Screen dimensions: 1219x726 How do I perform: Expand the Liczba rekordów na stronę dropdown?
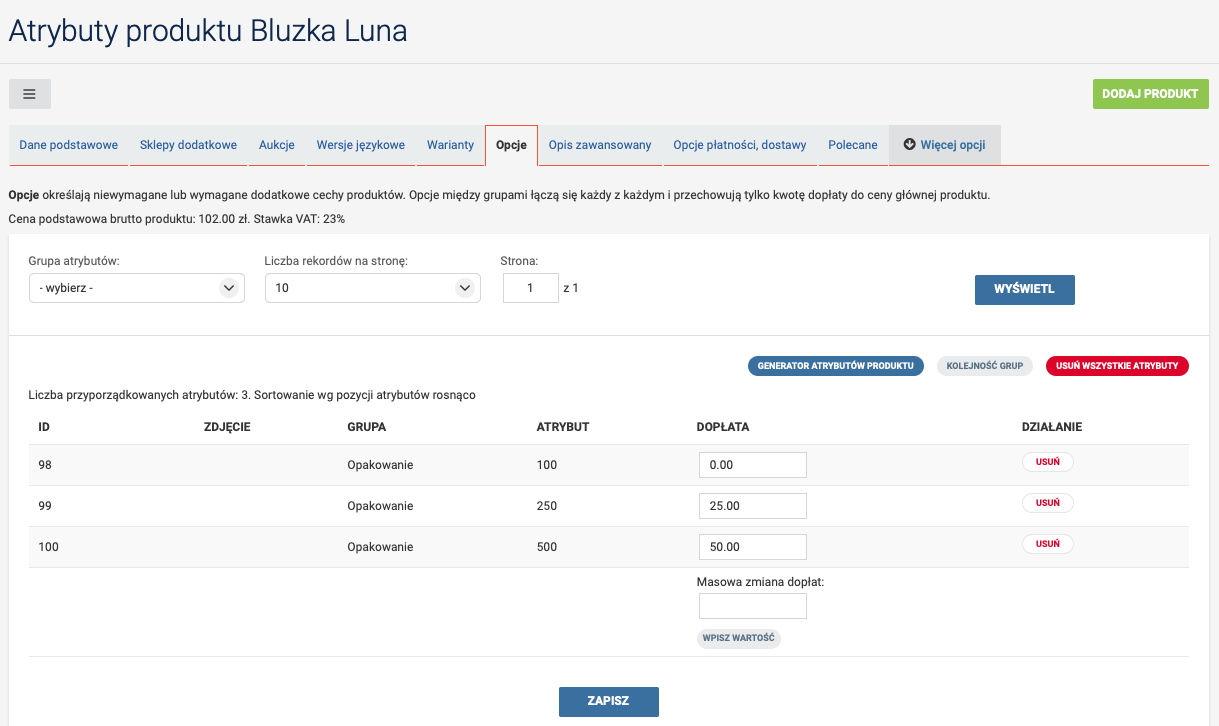372,288
